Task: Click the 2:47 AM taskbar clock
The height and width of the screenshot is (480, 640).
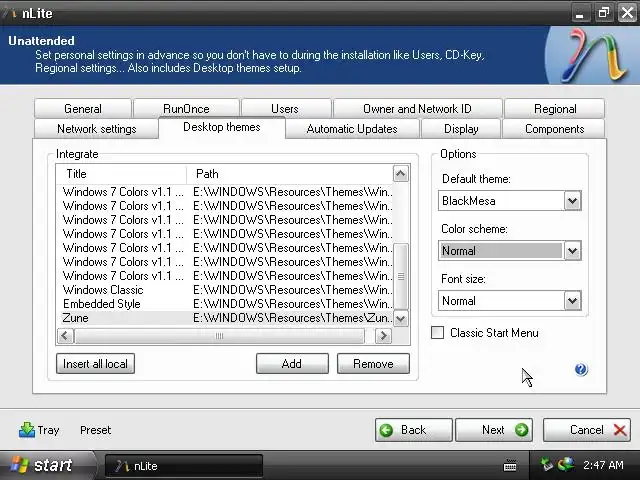Action: click(x=603, y=465)
